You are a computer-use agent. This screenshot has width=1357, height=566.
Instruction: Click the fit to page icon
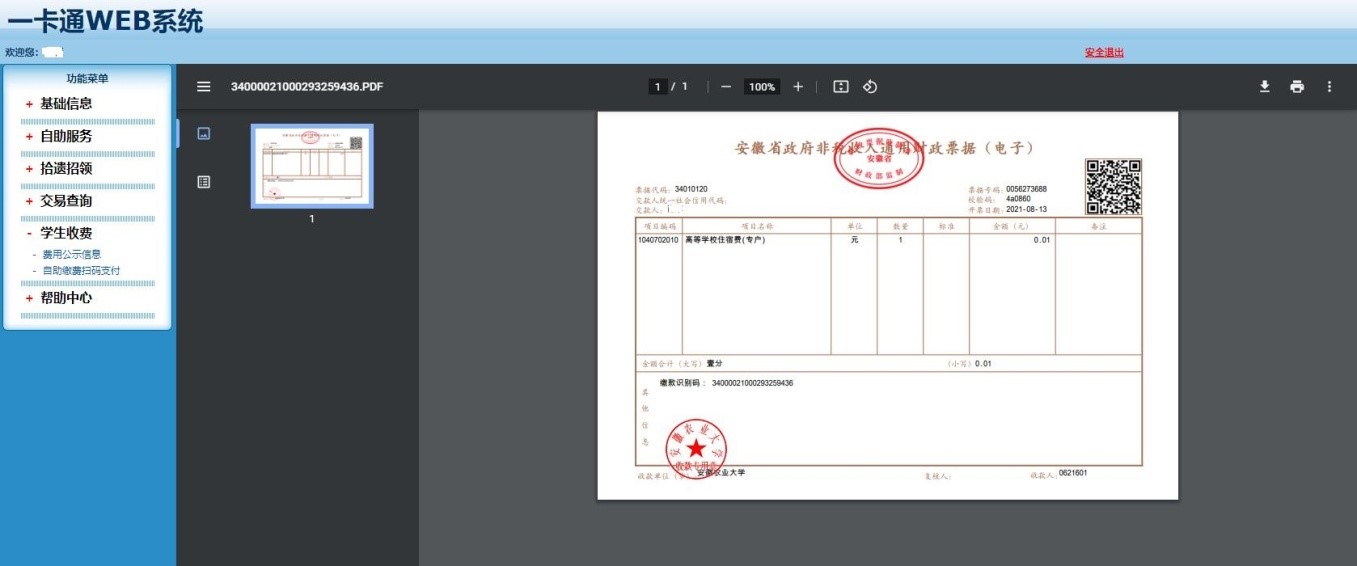click(841, 87)
